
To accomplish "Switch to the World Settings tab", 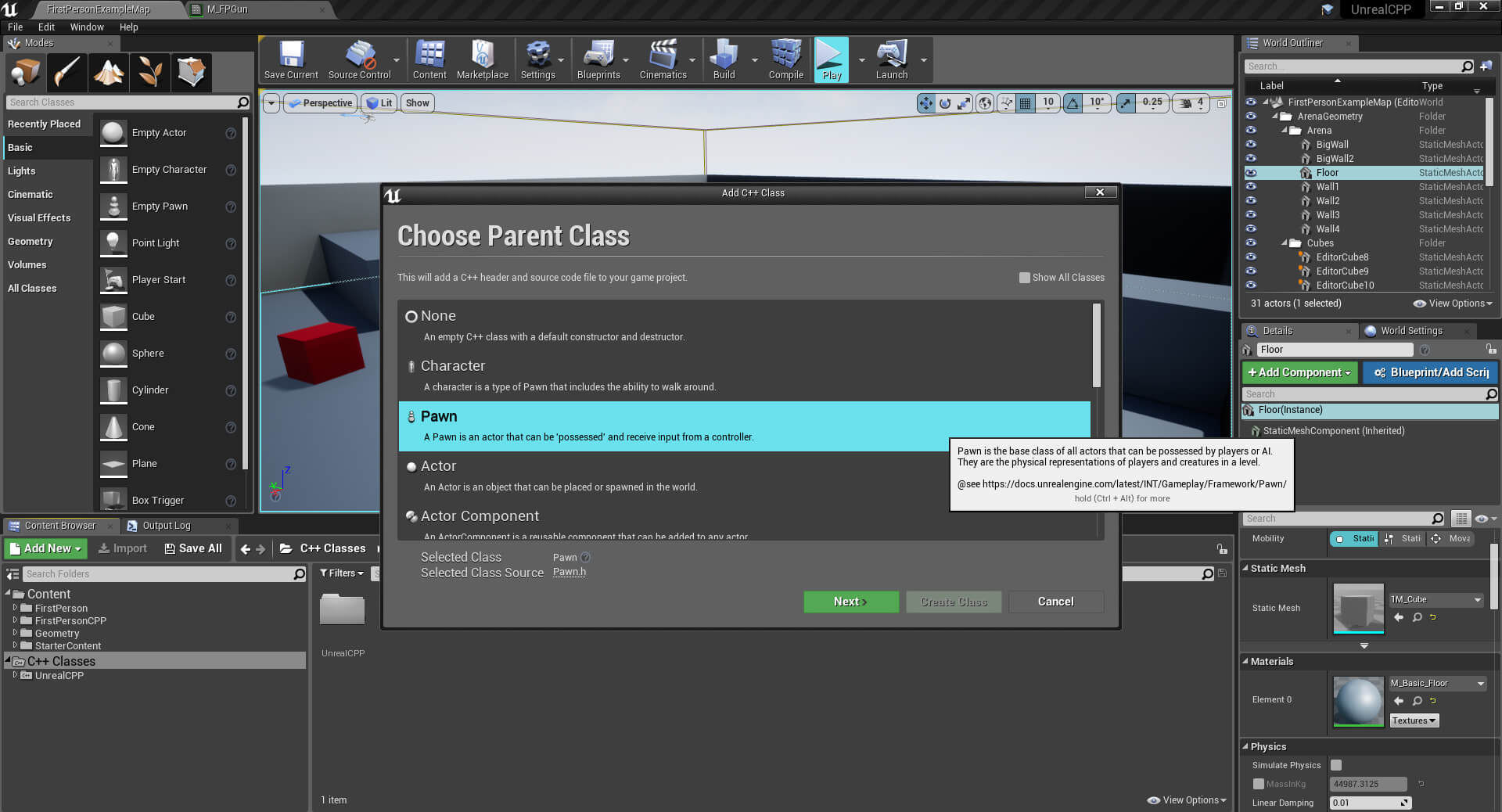I will tap(1410, 331).
